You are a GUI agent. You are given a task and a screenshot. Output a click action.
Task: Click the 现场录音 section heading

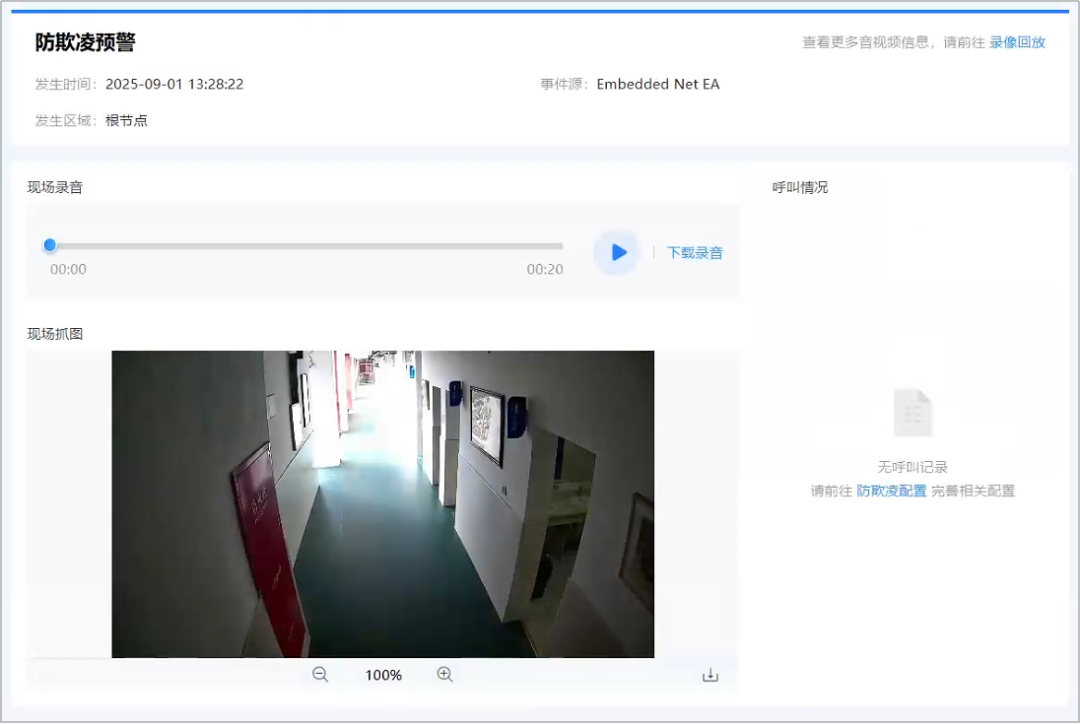pos(55,187)
